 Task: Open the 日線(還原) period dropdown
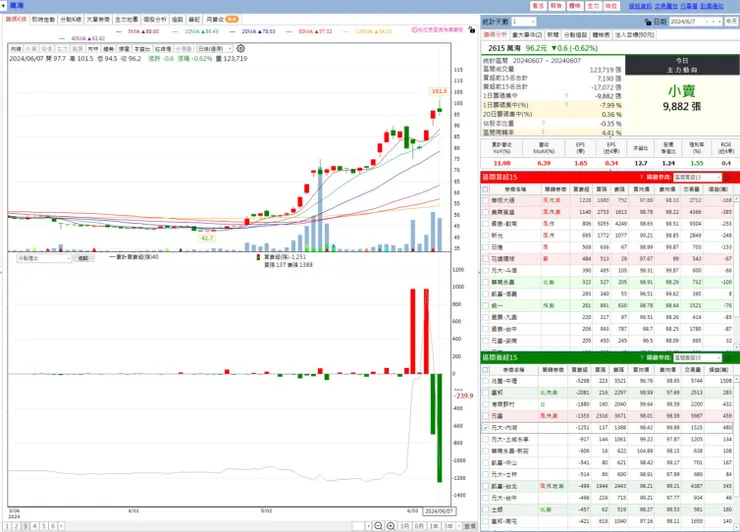tap(215, 49)
